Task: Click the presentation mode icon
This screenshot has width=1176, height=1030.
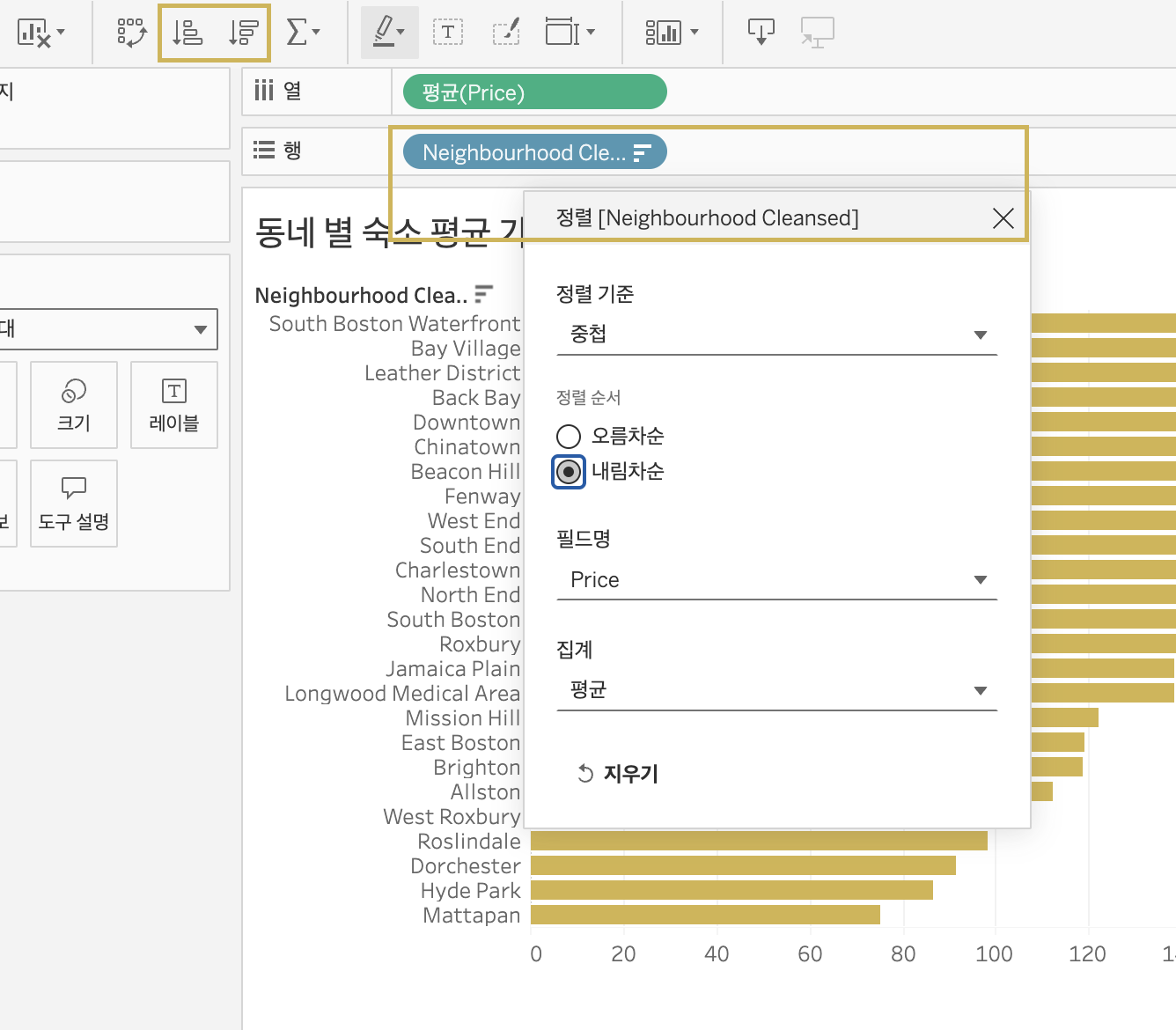Action: coord(817,33)
